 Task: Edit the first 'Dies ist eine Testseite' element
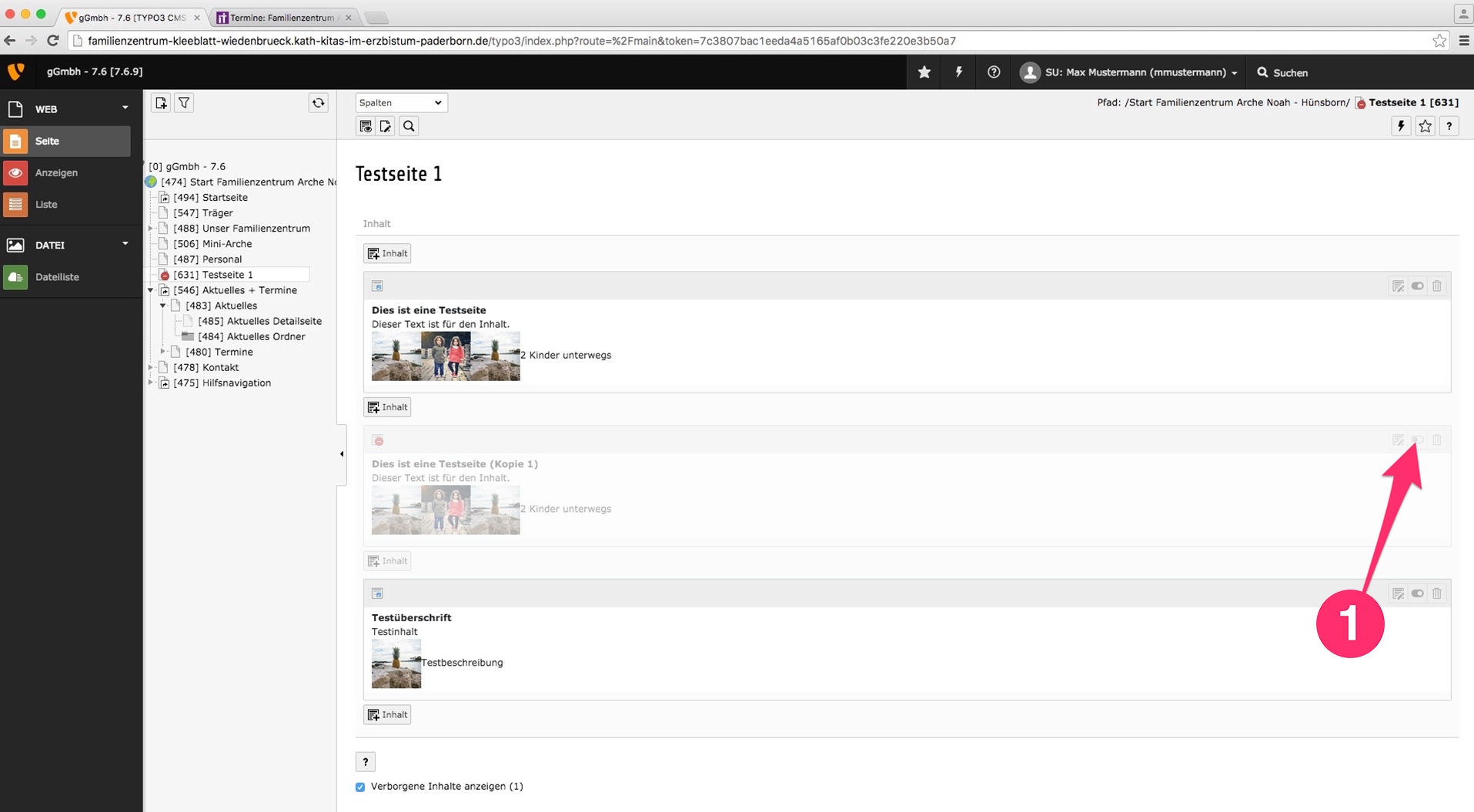click(x=1398, y=286)
